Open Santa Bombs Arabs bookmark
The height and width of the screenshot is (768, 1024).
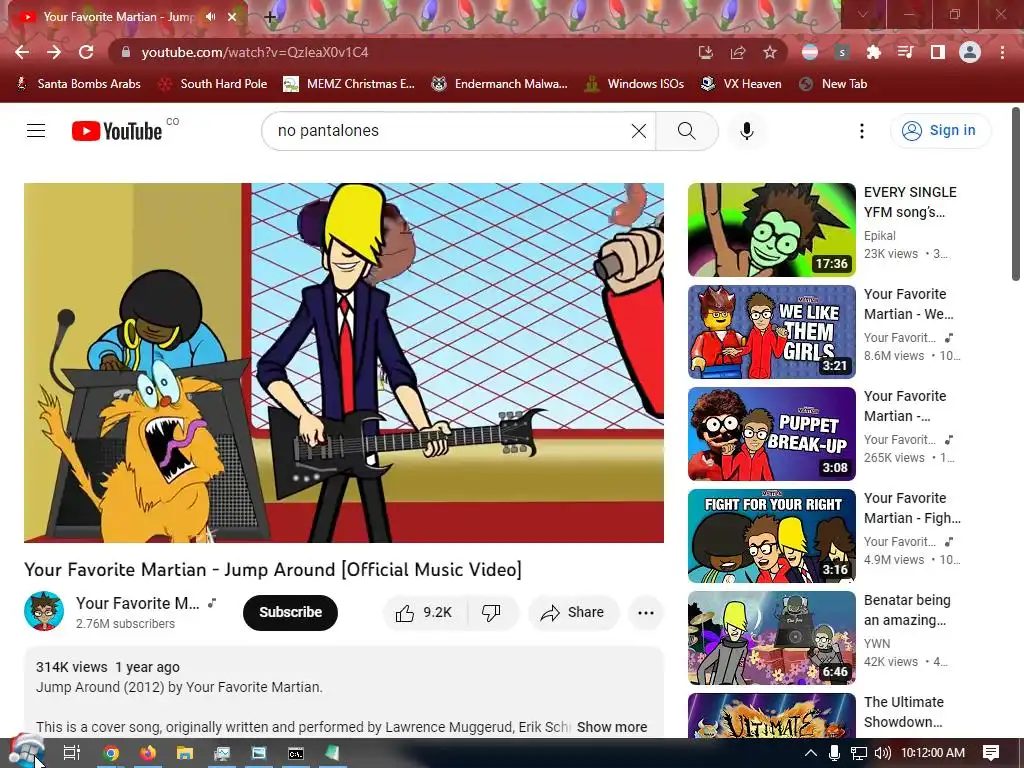coord(78,84)
